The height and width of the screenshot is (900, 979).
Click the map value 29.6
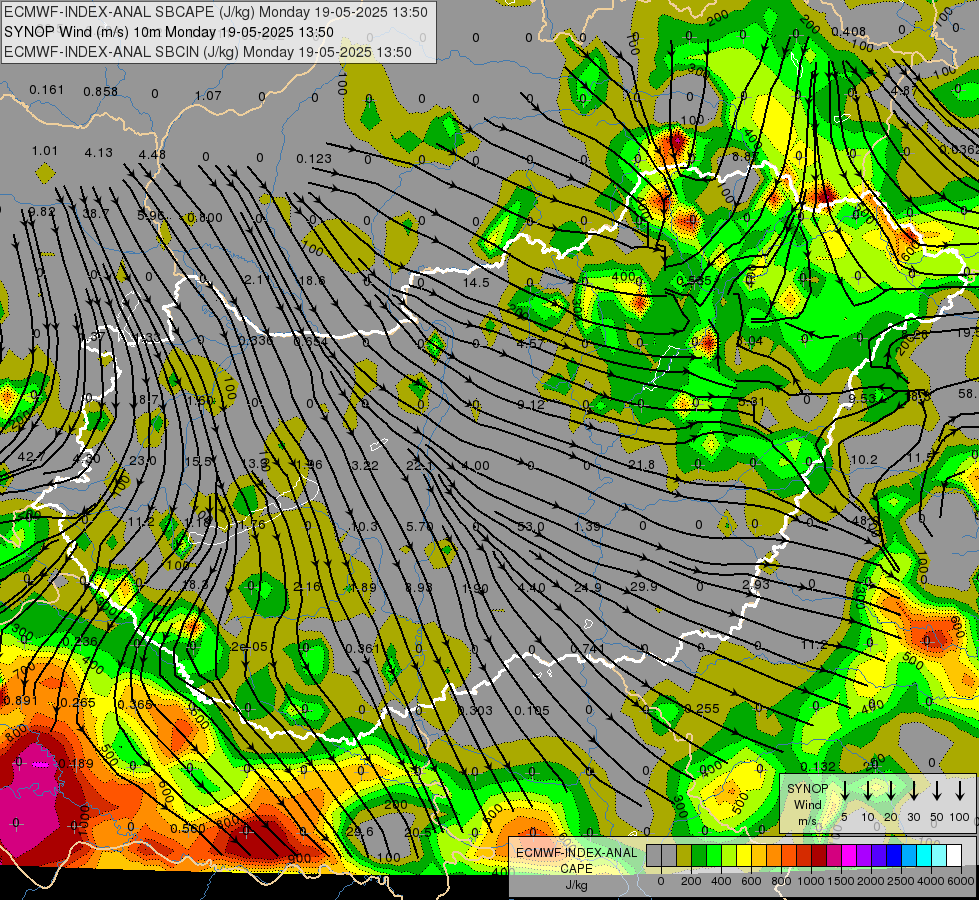(360, 831)
